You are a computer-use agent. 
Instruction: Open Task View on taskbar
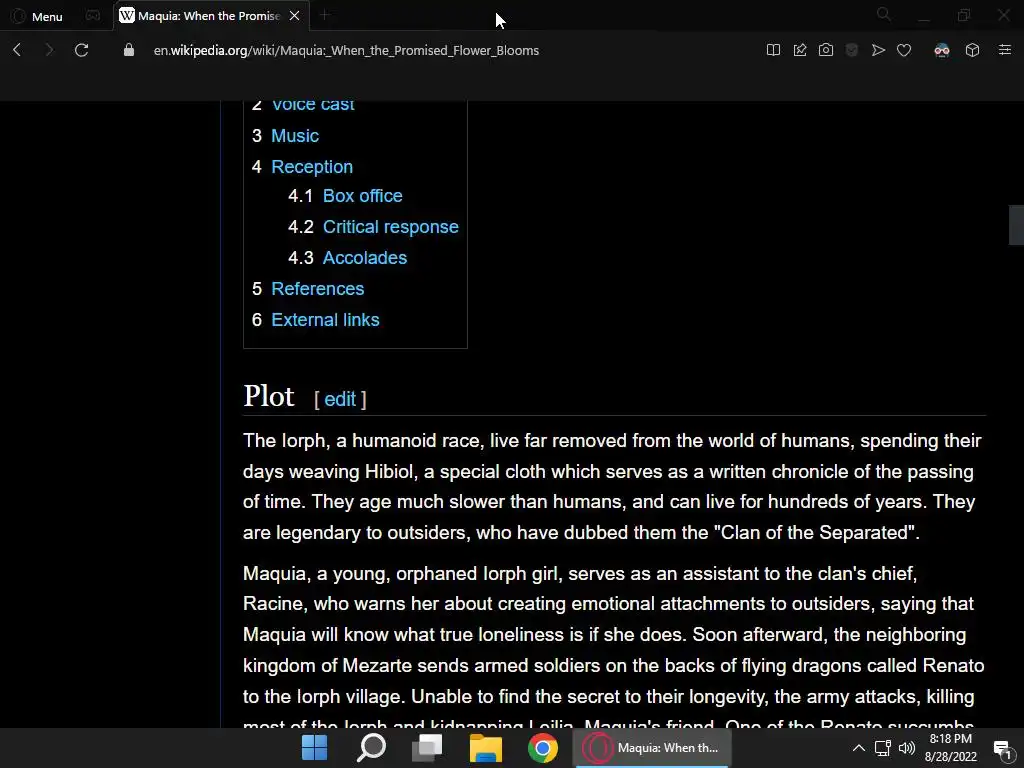point(427,748)
